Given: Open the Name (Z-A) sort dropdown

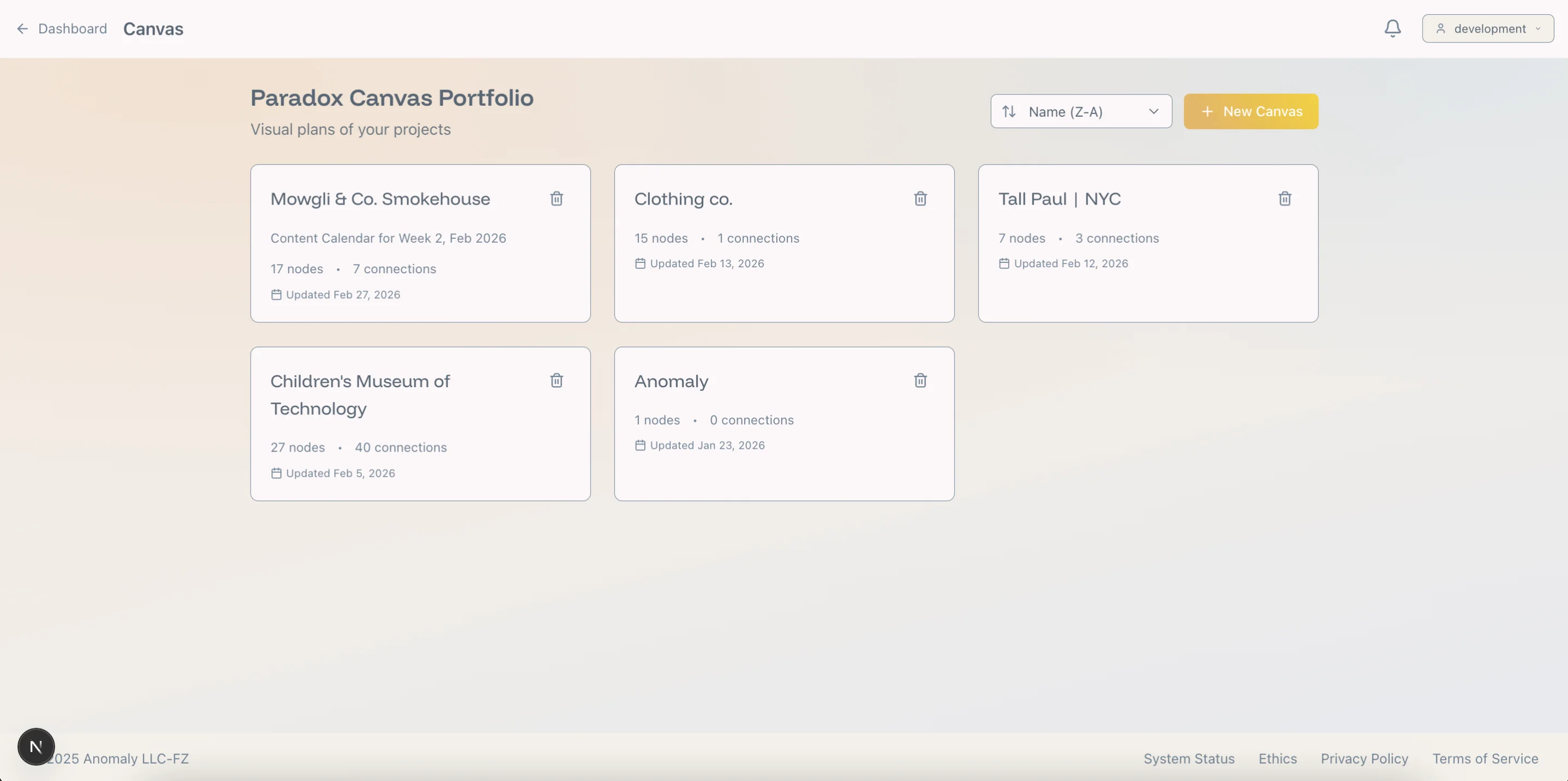Looking at the screenshot, I should coord(1081,111).
